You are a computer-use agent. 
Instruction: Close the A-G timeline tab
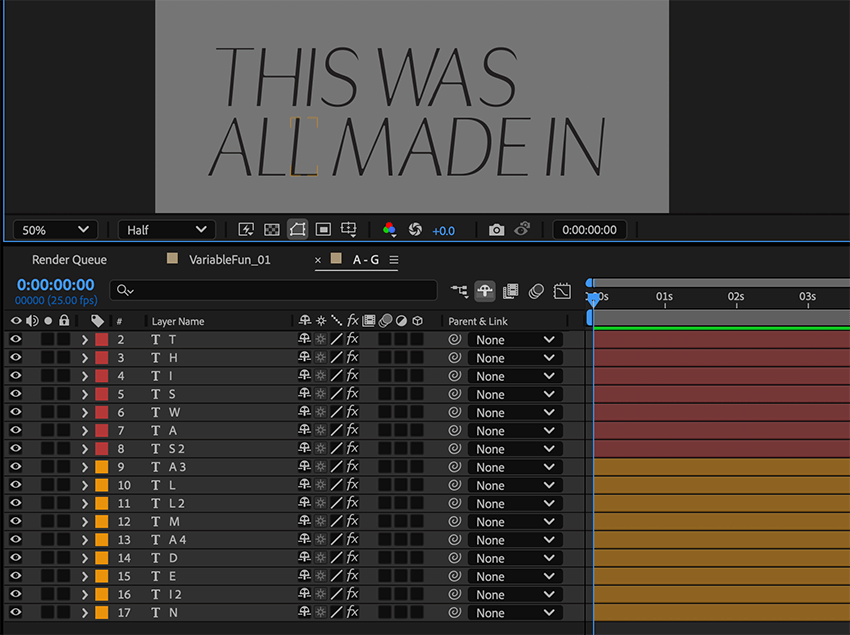pos(318,260)
